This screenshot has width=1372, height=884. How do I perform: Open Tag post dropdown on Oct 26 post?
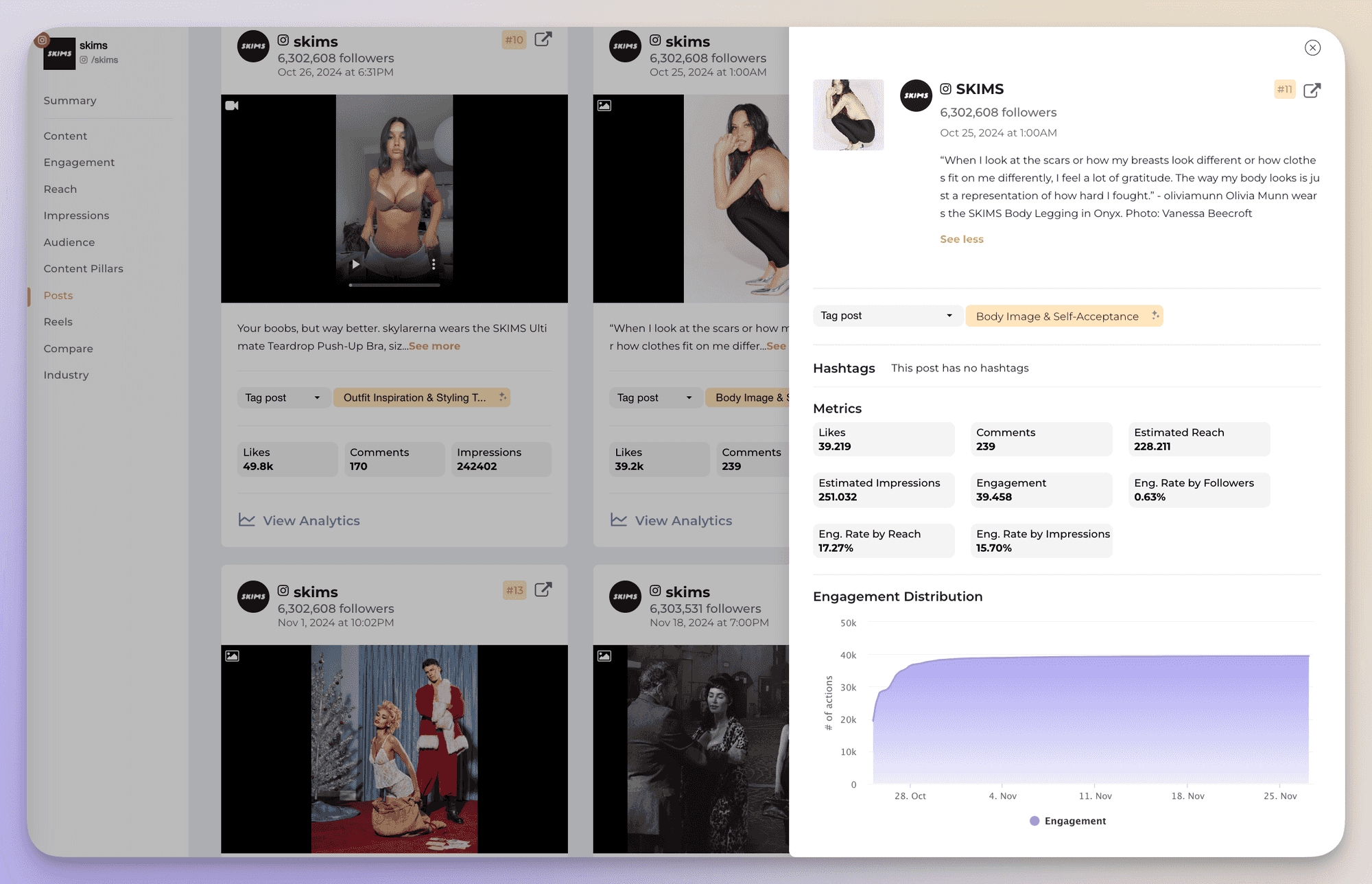point(283,397)
